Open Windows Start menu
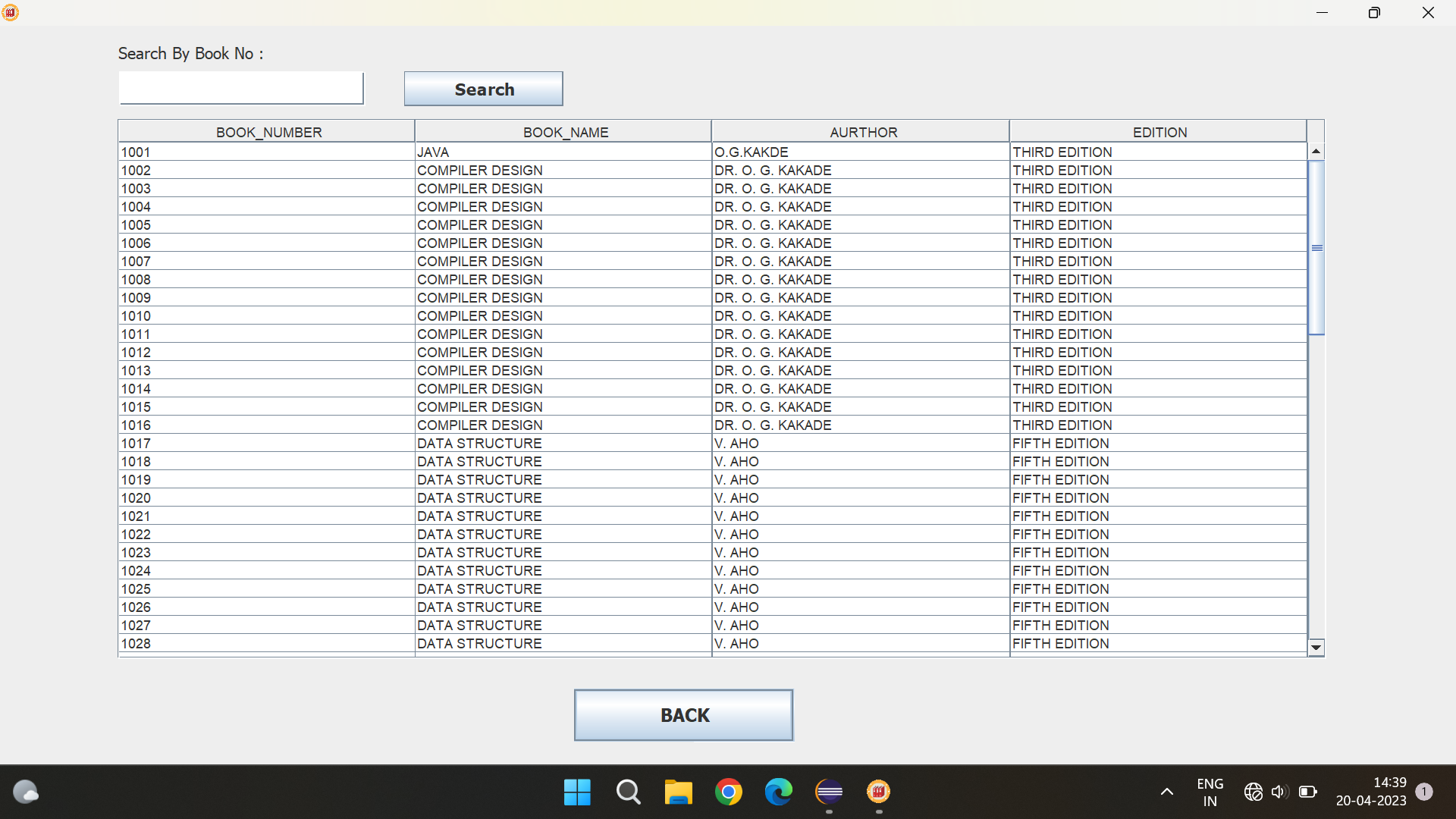The height and width of the screenshot is (819, 1456). (577, 792)
